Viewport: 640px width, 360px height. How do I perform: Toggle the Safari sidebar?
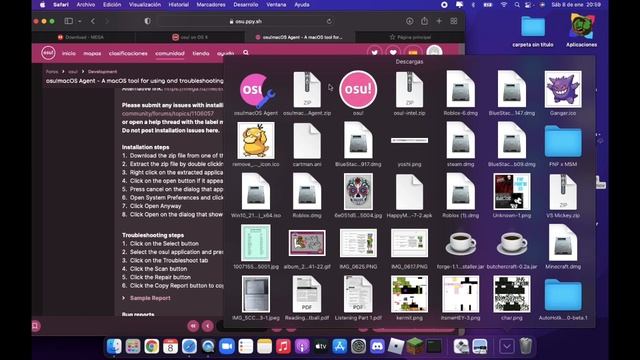click(69, 21)
